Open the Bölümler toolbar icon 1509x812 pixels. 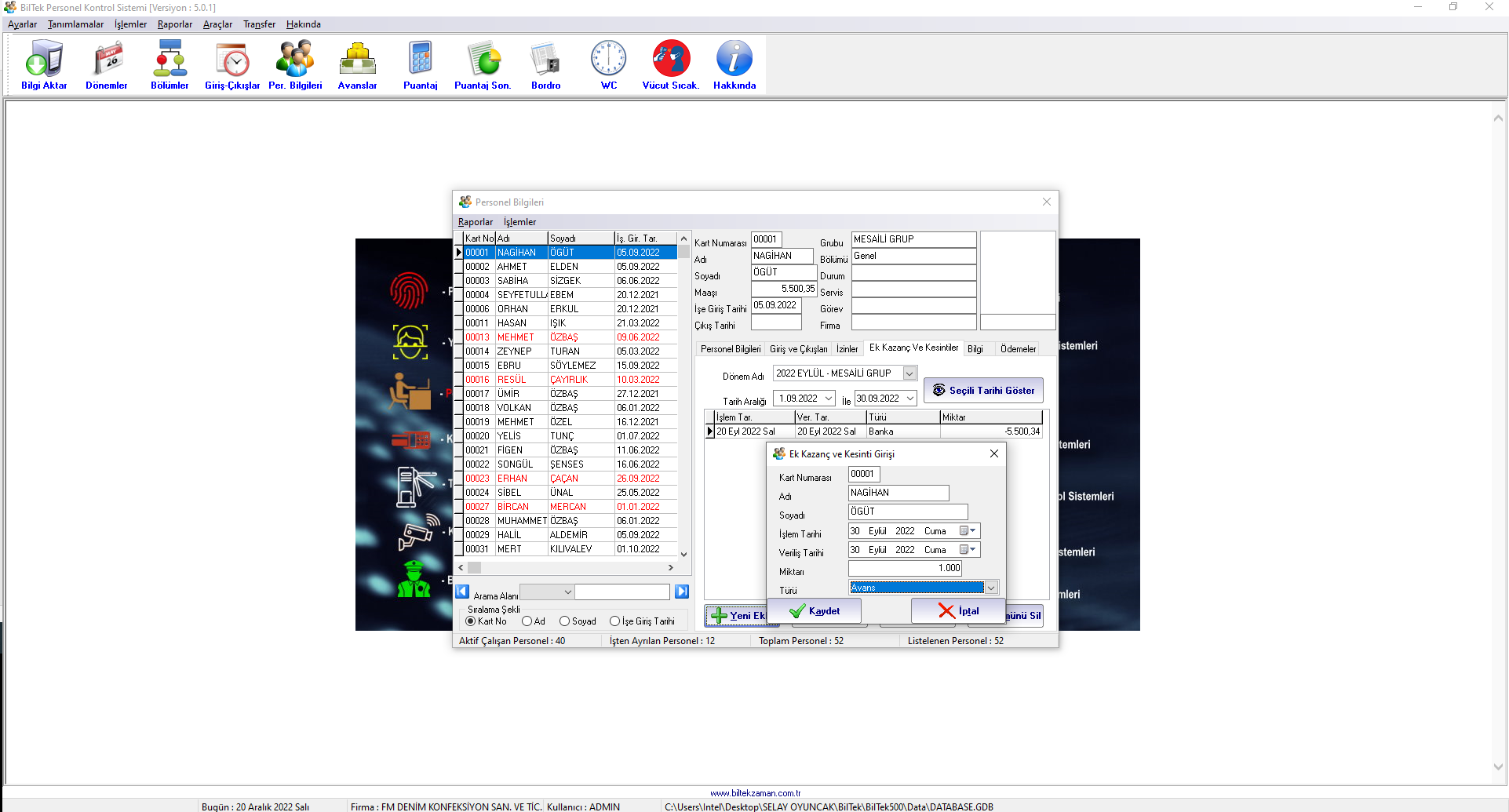pyautogui.click(x=169, y=65)
